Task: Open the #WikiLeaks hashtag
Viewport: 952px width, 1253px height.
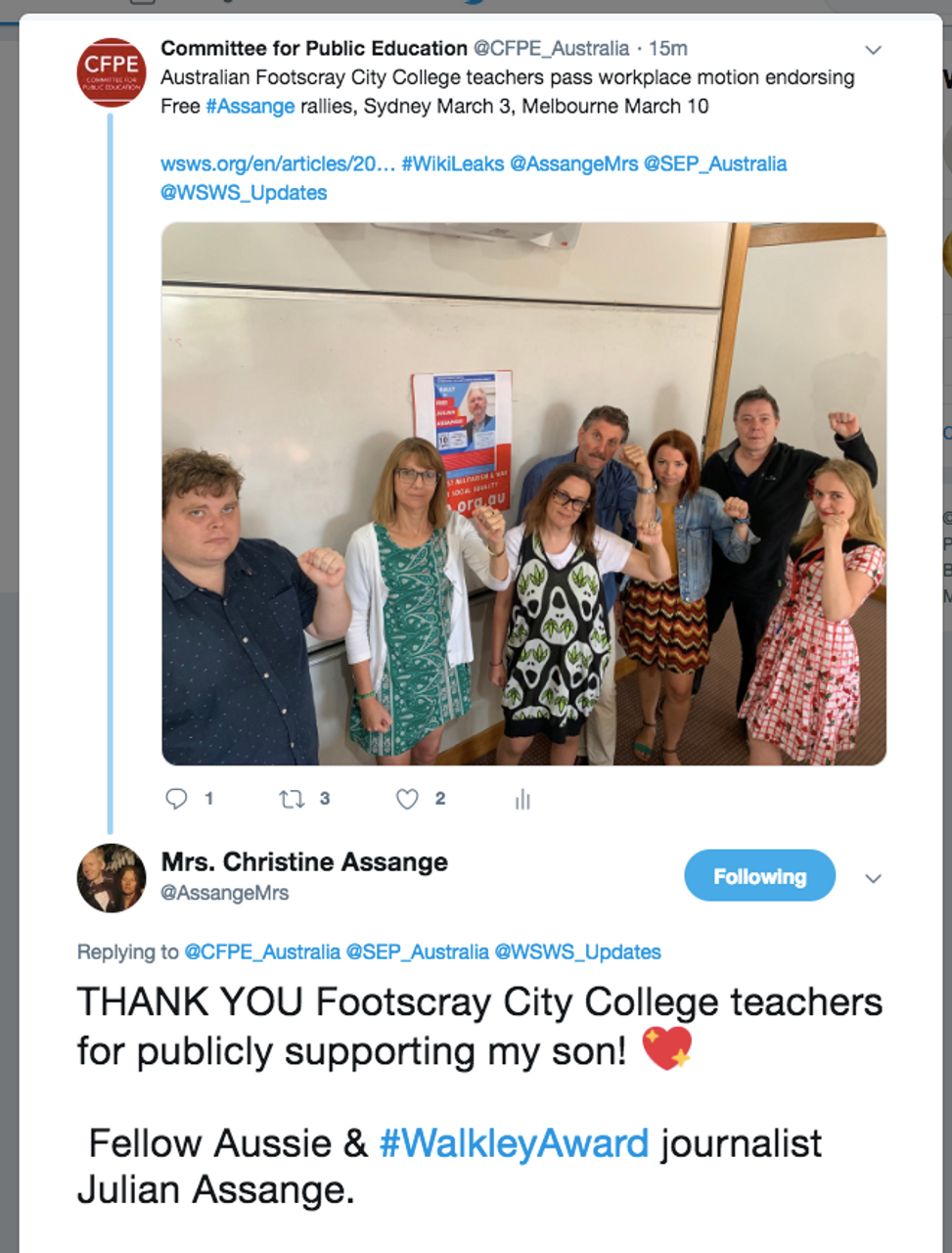Action: pos(452,163)
